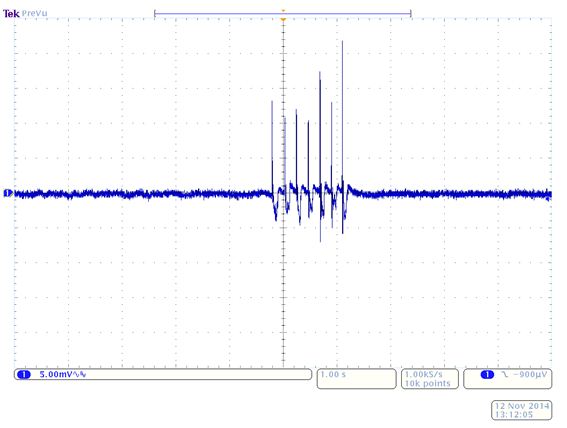Click the PreVu acquisition status label
The width and height of the screenshot is (567, 428).
coord(34,14)
